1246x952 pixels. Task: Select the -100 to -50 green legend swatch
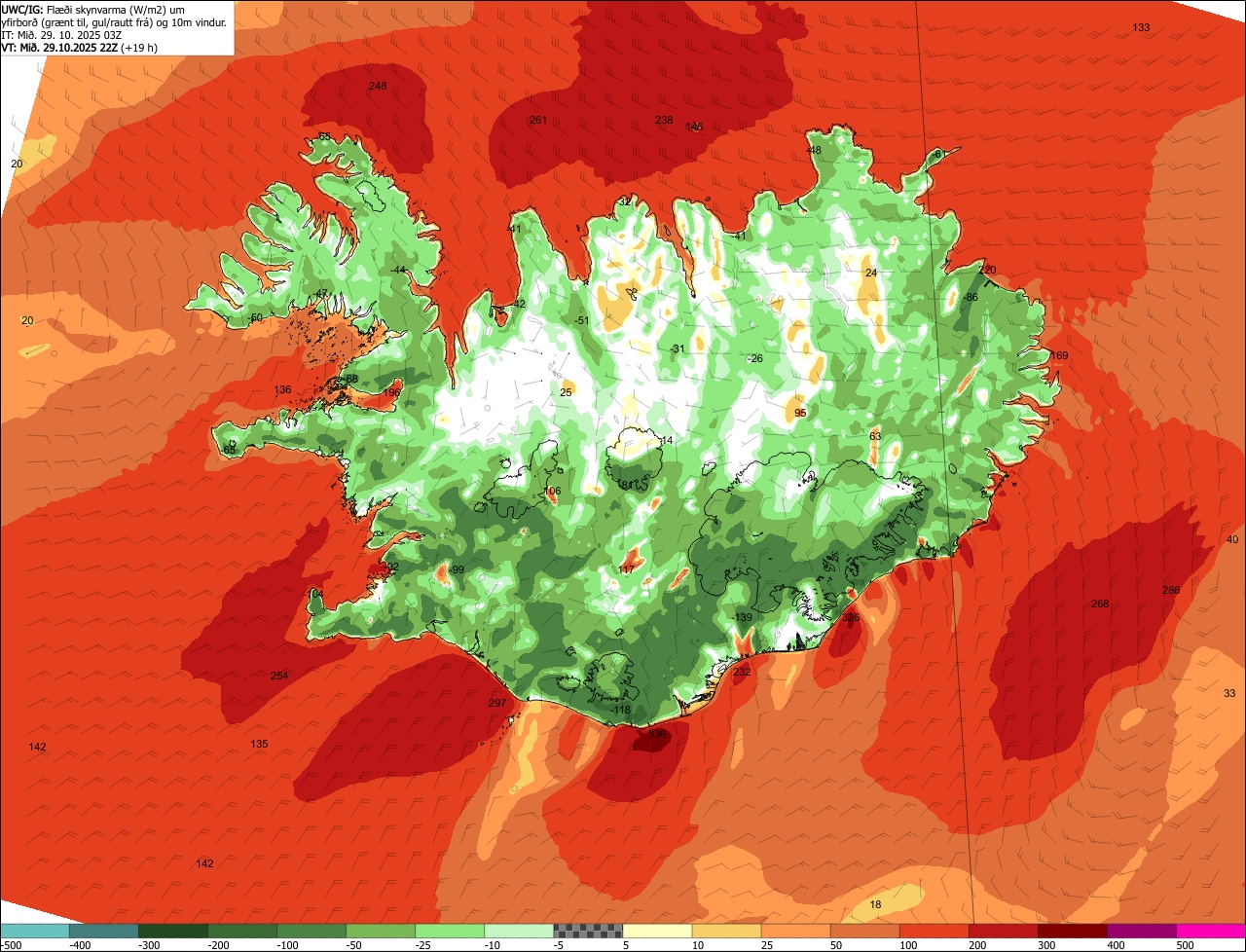[311, 931]
